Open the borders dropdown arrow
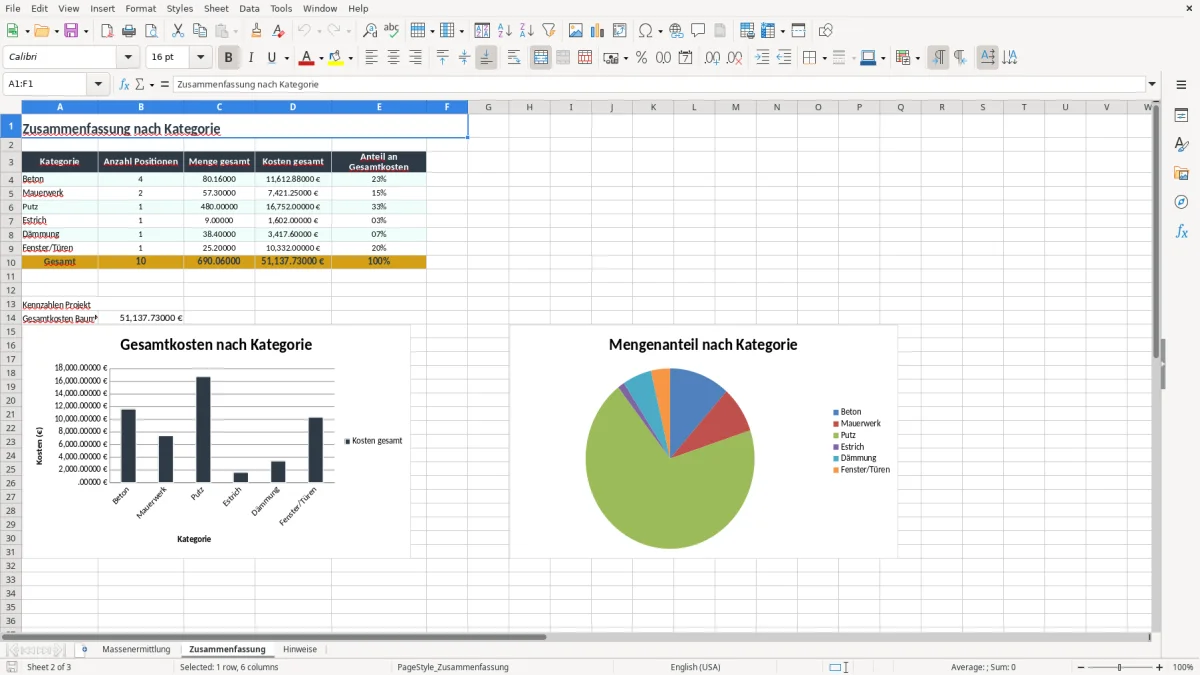The height and width of the screenshot is (675, 1200). 824,58
